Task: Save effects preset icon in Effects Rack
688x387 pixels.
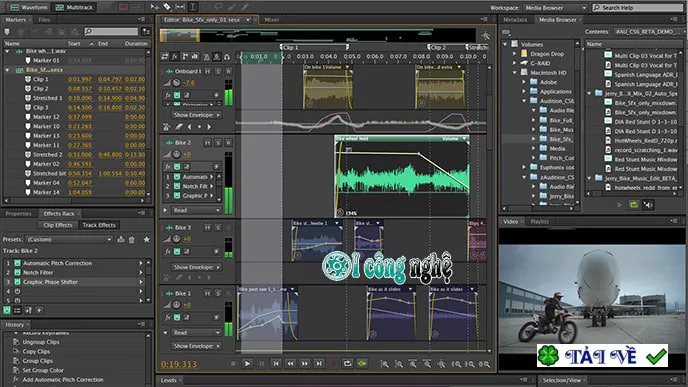Action: pos(121,240)
